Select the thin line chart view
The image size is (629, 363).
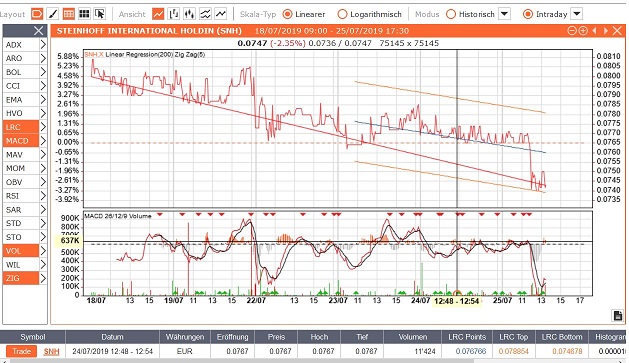point(221,14)
